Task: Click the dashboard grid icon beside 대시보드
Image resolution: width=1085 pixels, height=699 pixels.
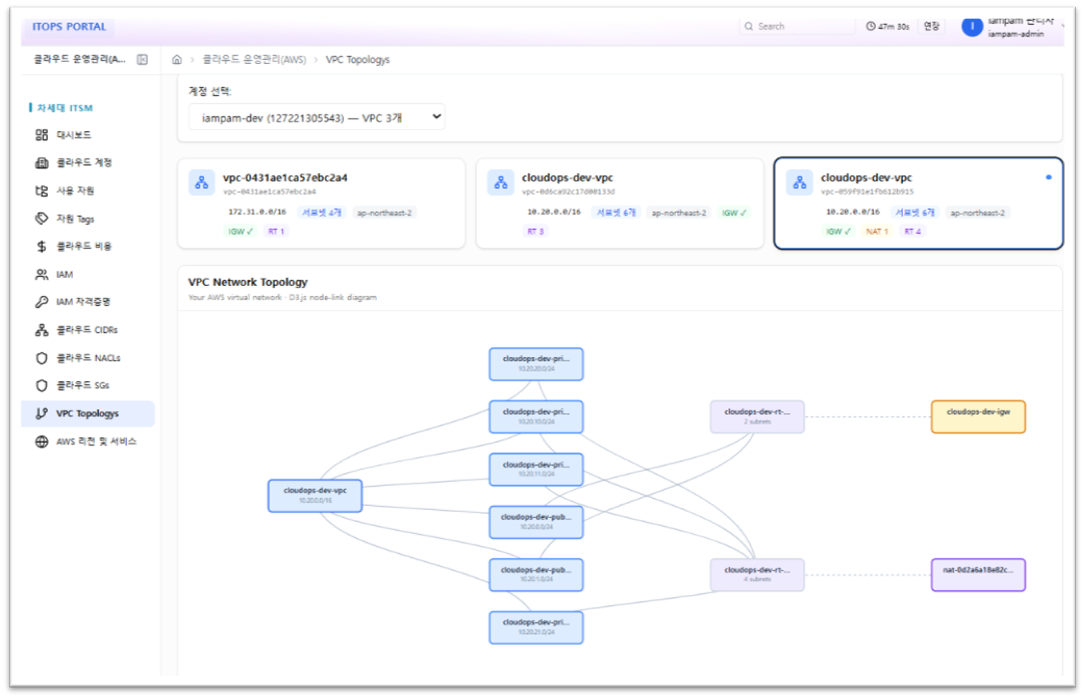Action: point(42,135)
